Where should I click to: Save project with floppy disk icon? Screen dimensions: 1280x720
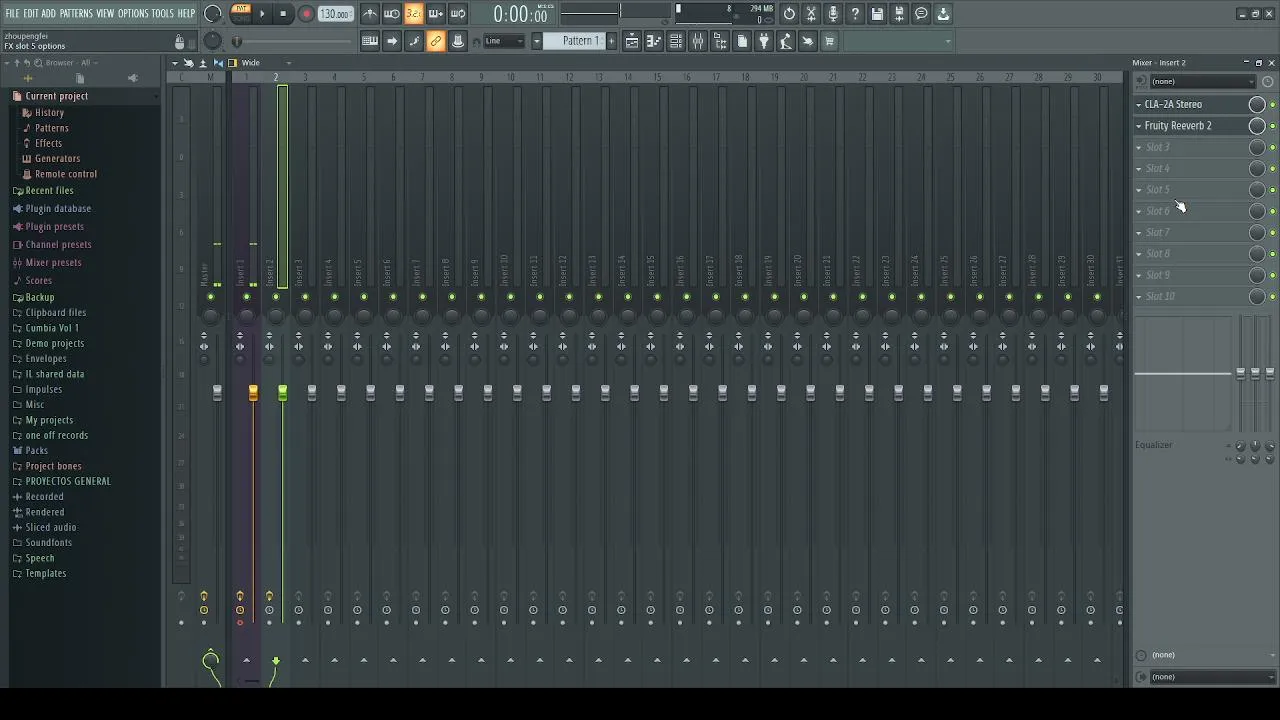877,14
